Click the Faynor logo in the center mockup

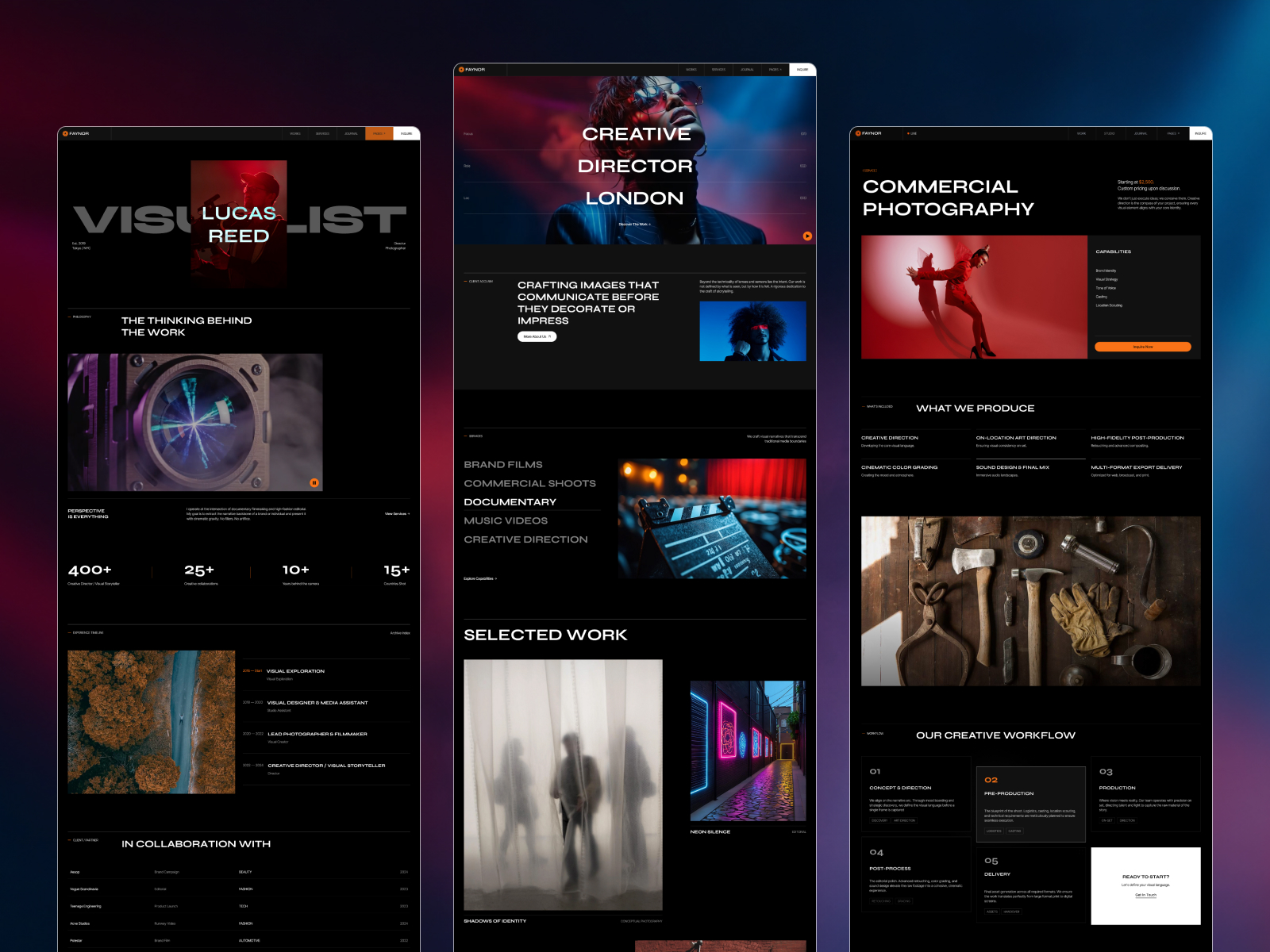click(472, 70)
